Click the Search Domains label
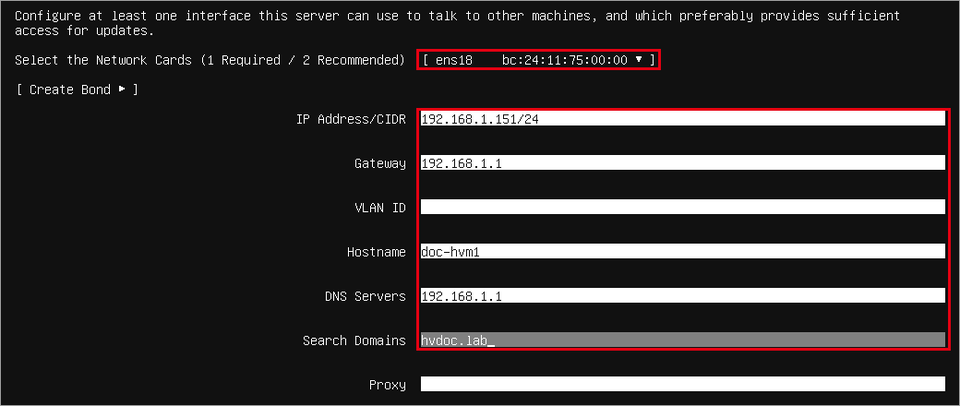 pos(354,340)
